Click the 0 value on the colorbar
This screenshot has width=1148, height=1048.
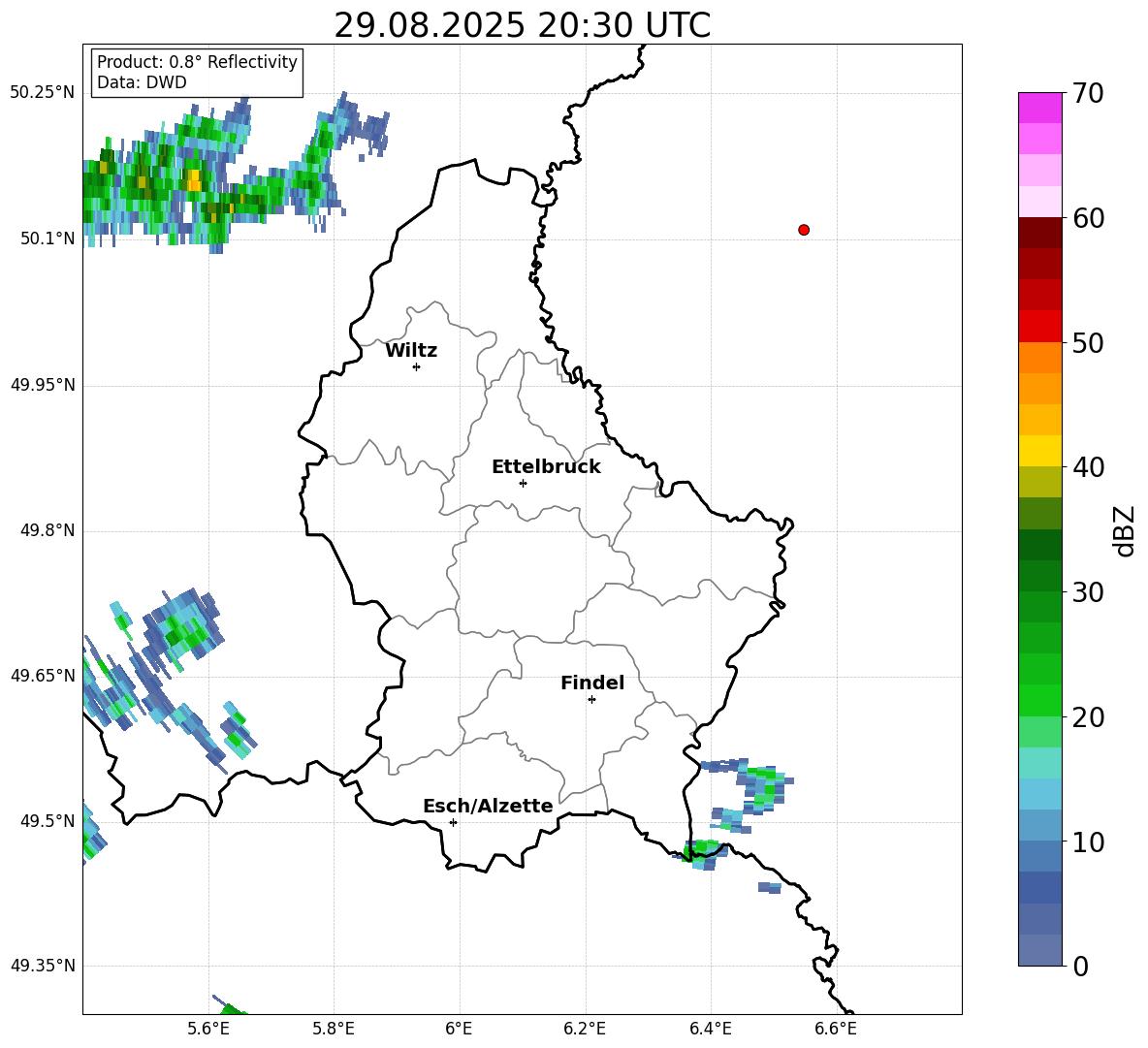point(1080,966)
